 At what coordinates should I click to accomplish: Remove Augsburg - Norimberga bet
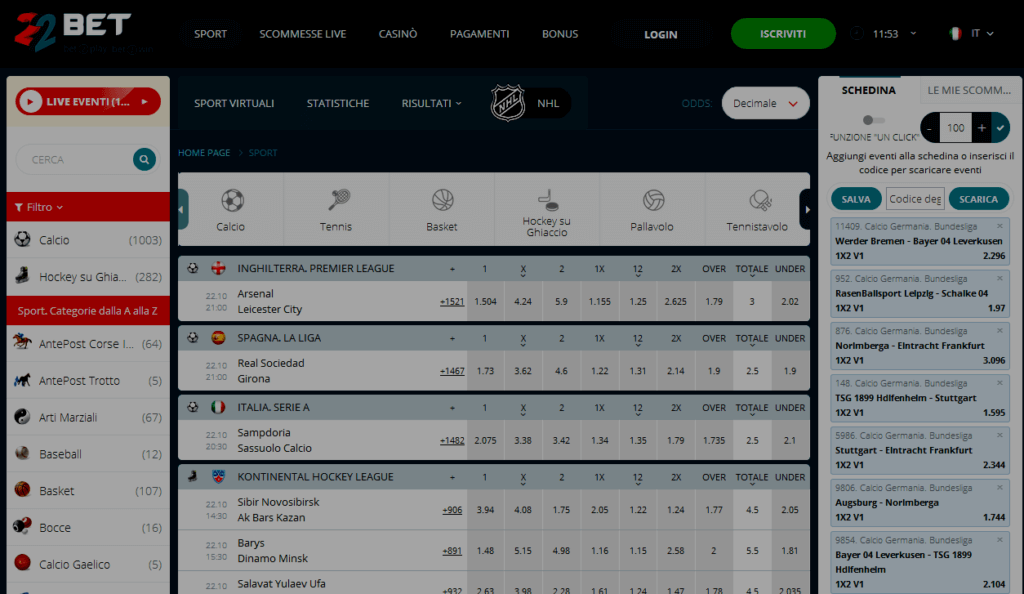pyautogui.click(x=999, y=487)
